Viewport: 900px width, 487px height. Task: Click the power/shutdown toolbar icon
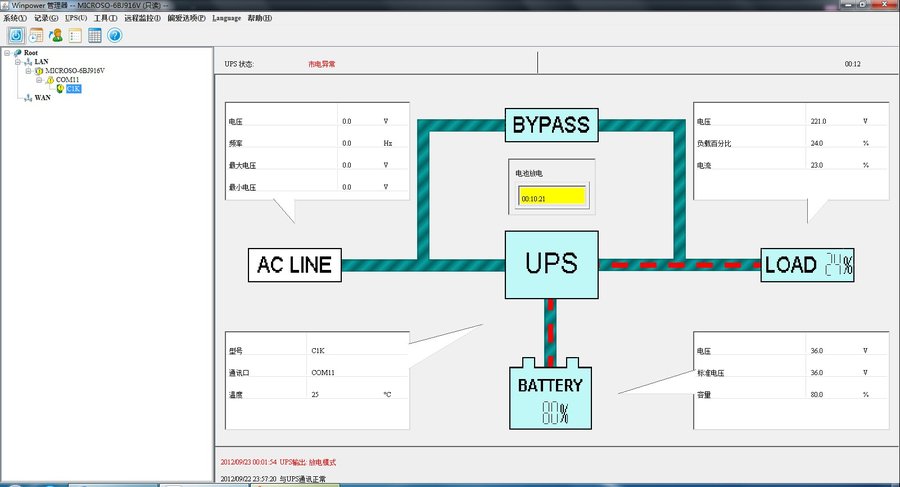[x=16, y=36]
